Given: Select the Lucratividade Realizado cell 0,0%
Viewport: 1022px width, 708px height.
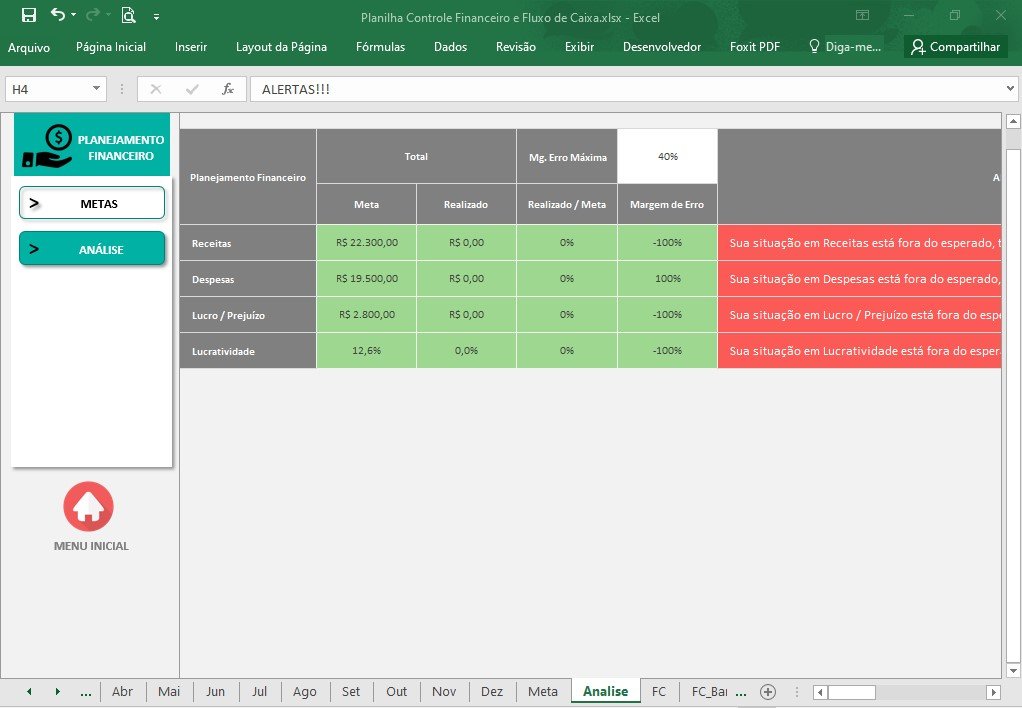Looking at the screenshot, I should pos(466,351).
